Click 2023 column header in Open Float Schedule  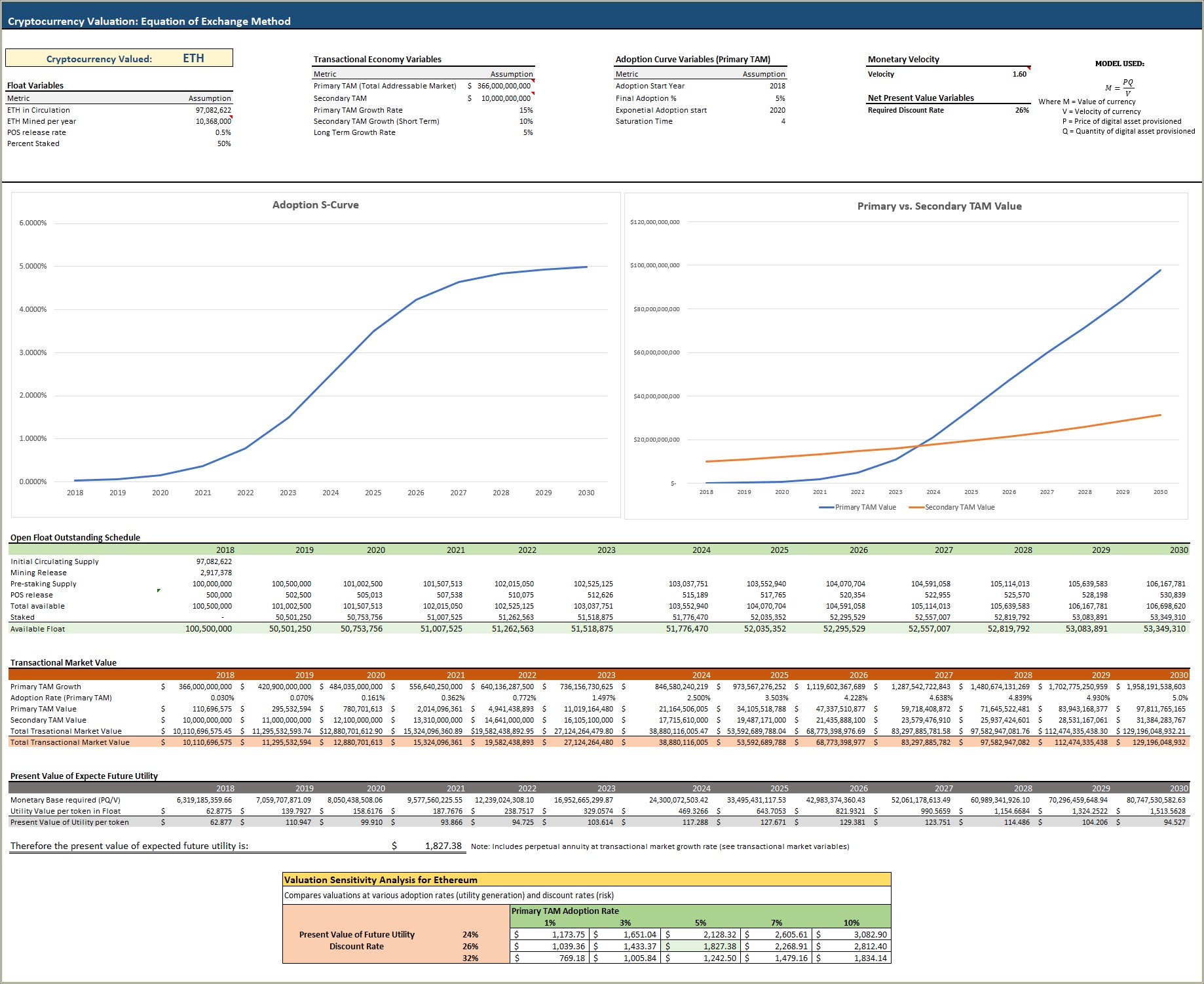[606, 550]
